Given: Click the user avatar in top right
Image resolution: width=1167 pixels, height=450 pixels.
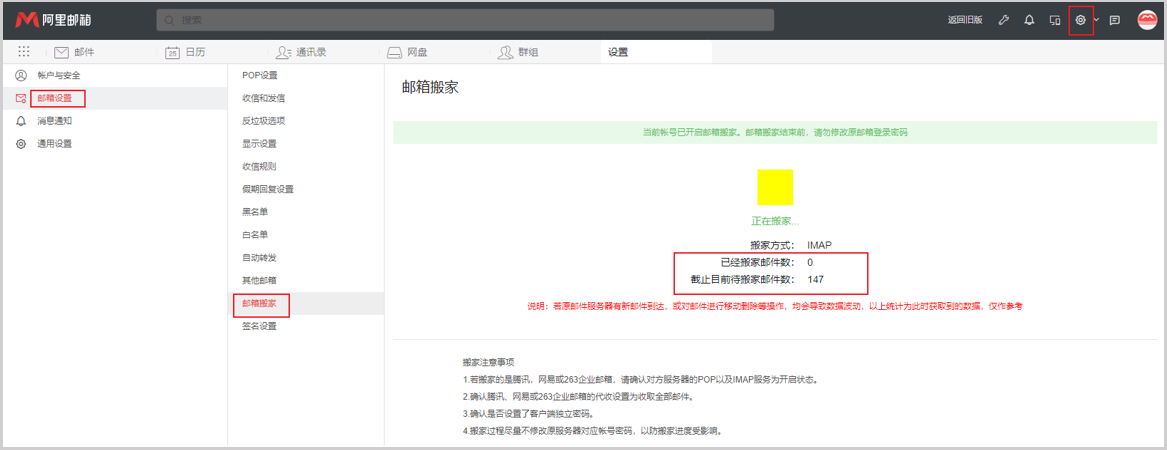Looking at the screenshot, I should point(1147,20).
